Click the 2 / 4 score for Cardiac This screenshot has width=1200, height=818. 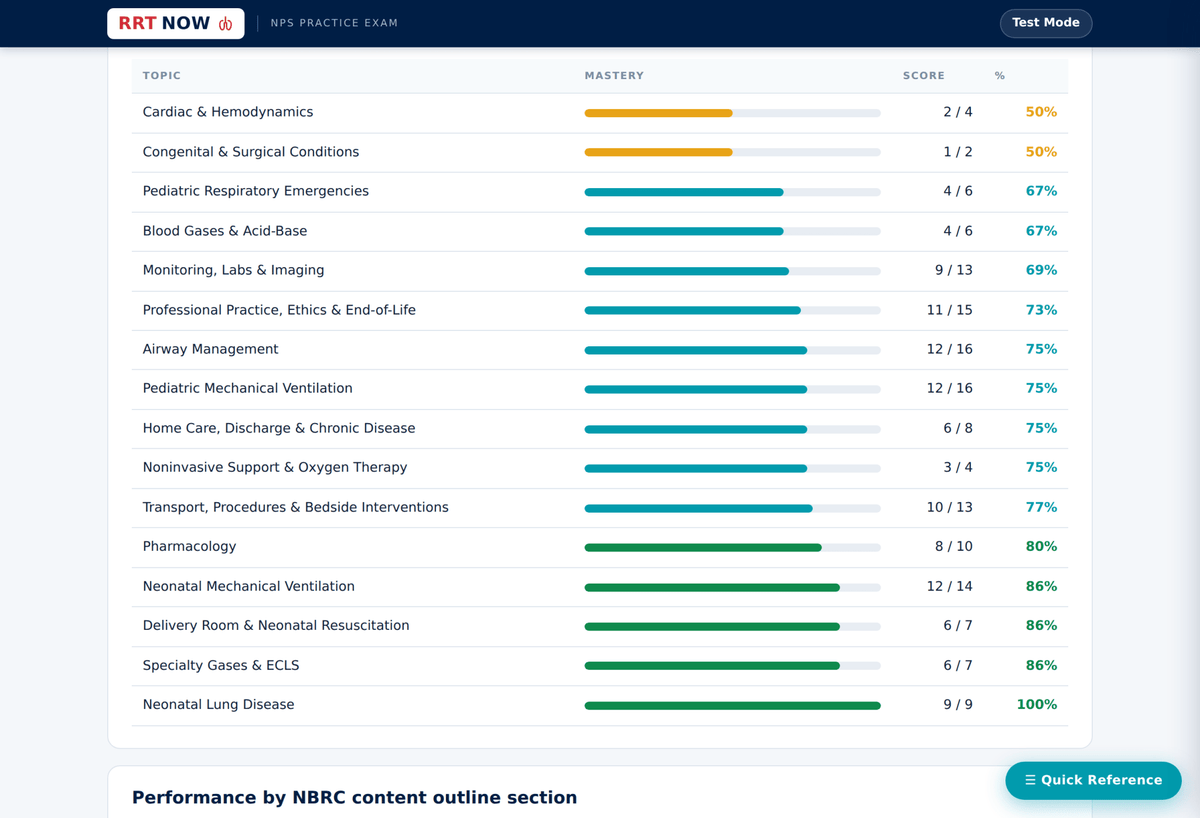click(958, 112)
